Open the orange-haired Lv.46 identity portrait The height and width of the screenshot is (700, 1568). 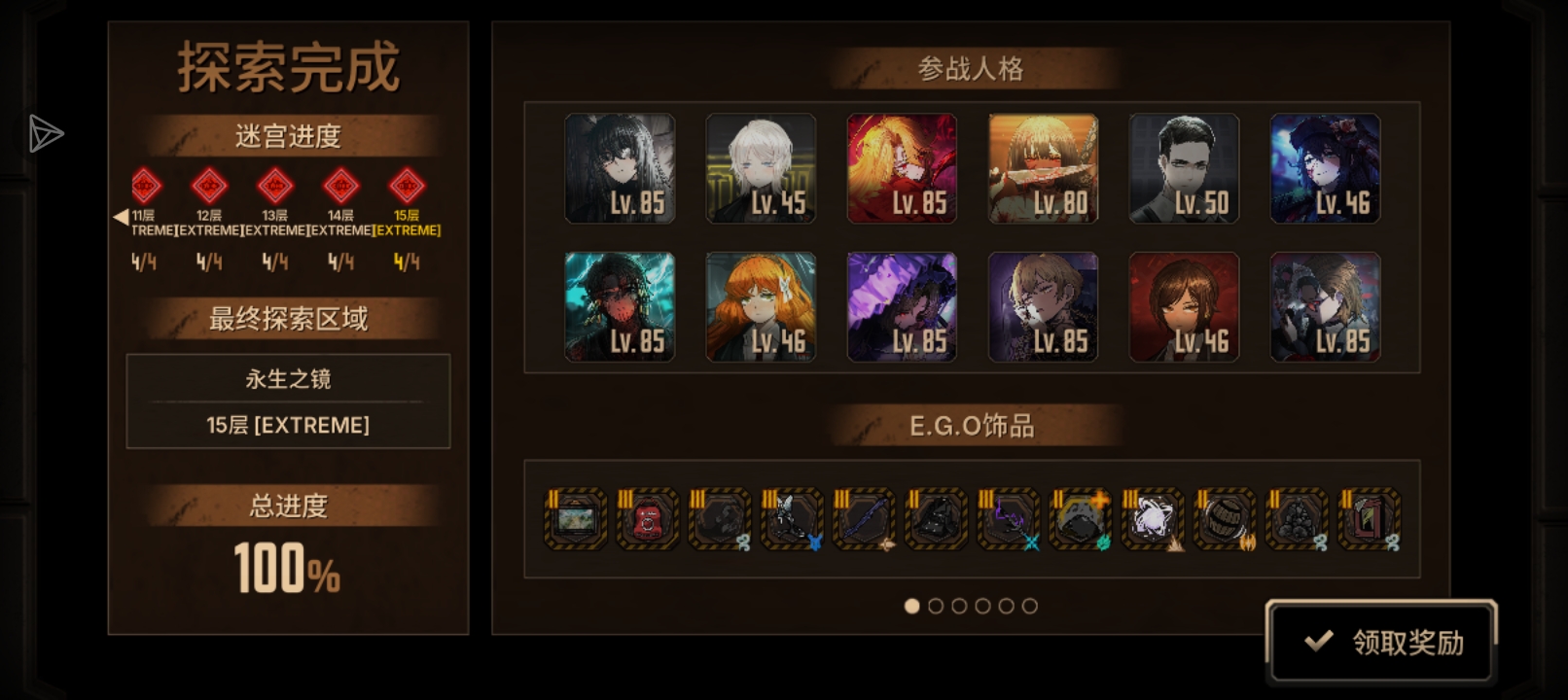(761, 307)
